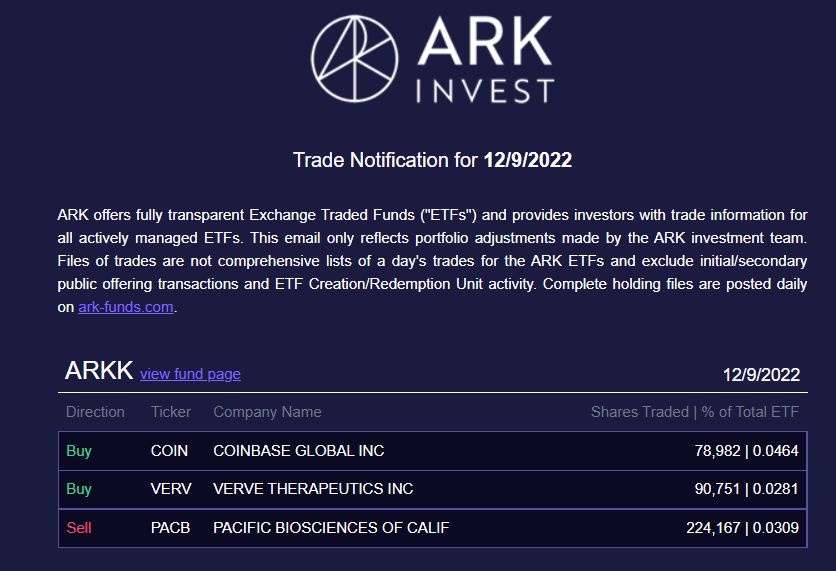Click the Buy label in VERV row

coord(79,489)
